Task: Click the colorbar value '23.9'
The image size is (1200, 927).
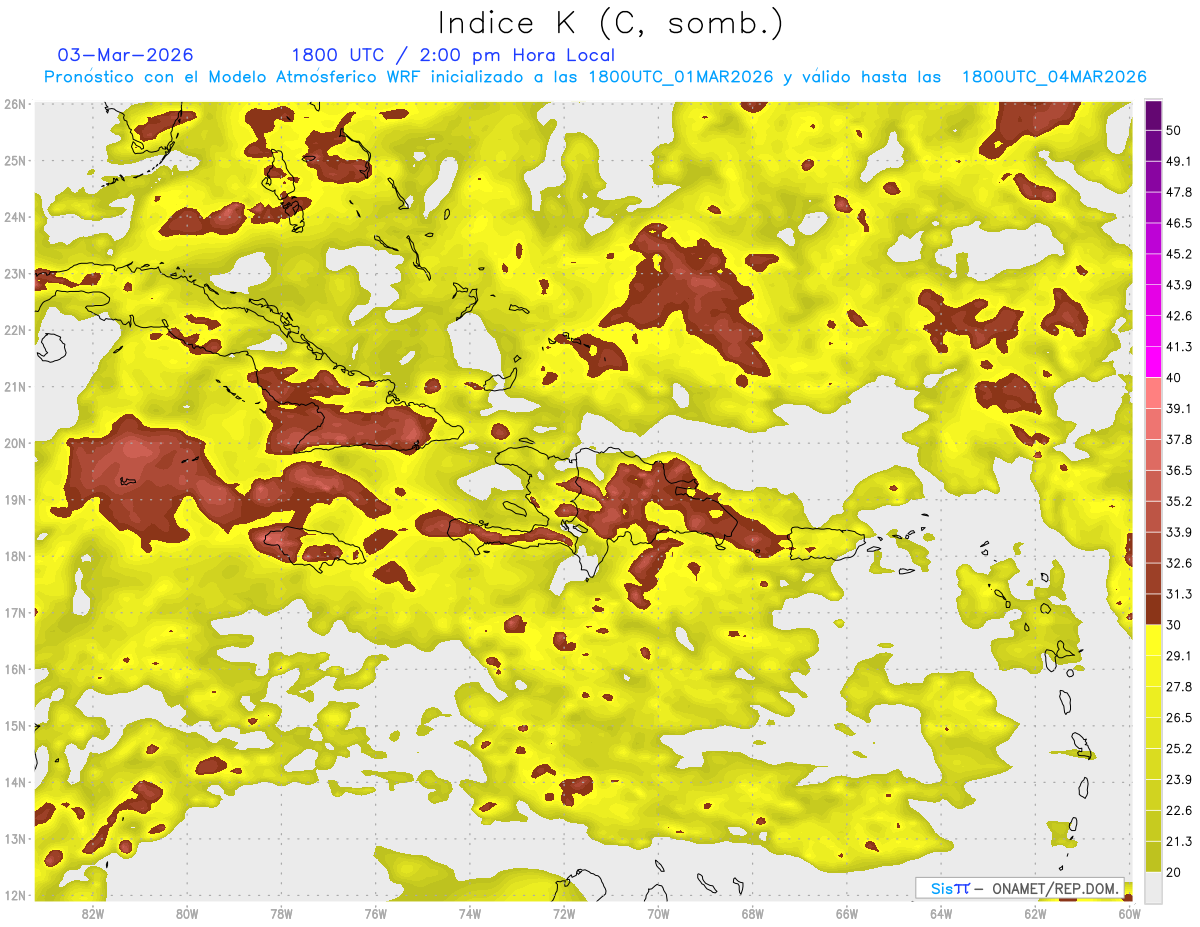Action: coord(1179,779)
